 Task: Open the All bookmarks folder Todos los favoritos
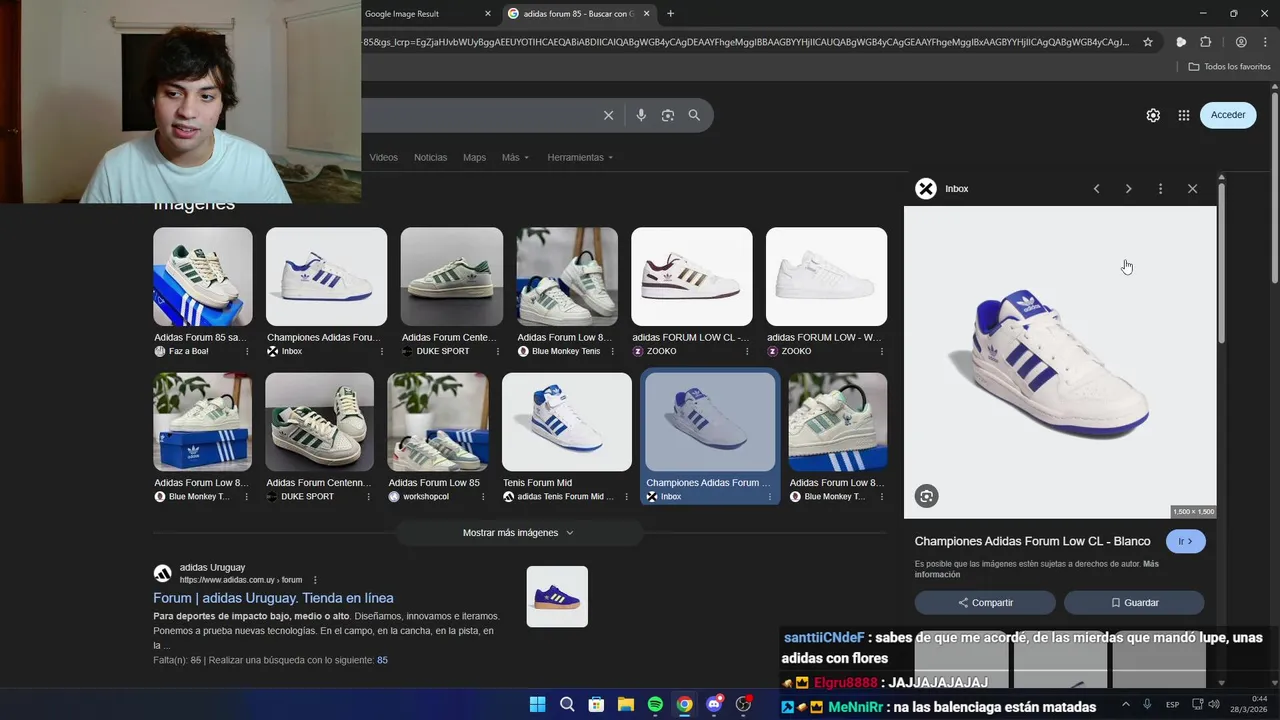tap(1229, 66)
